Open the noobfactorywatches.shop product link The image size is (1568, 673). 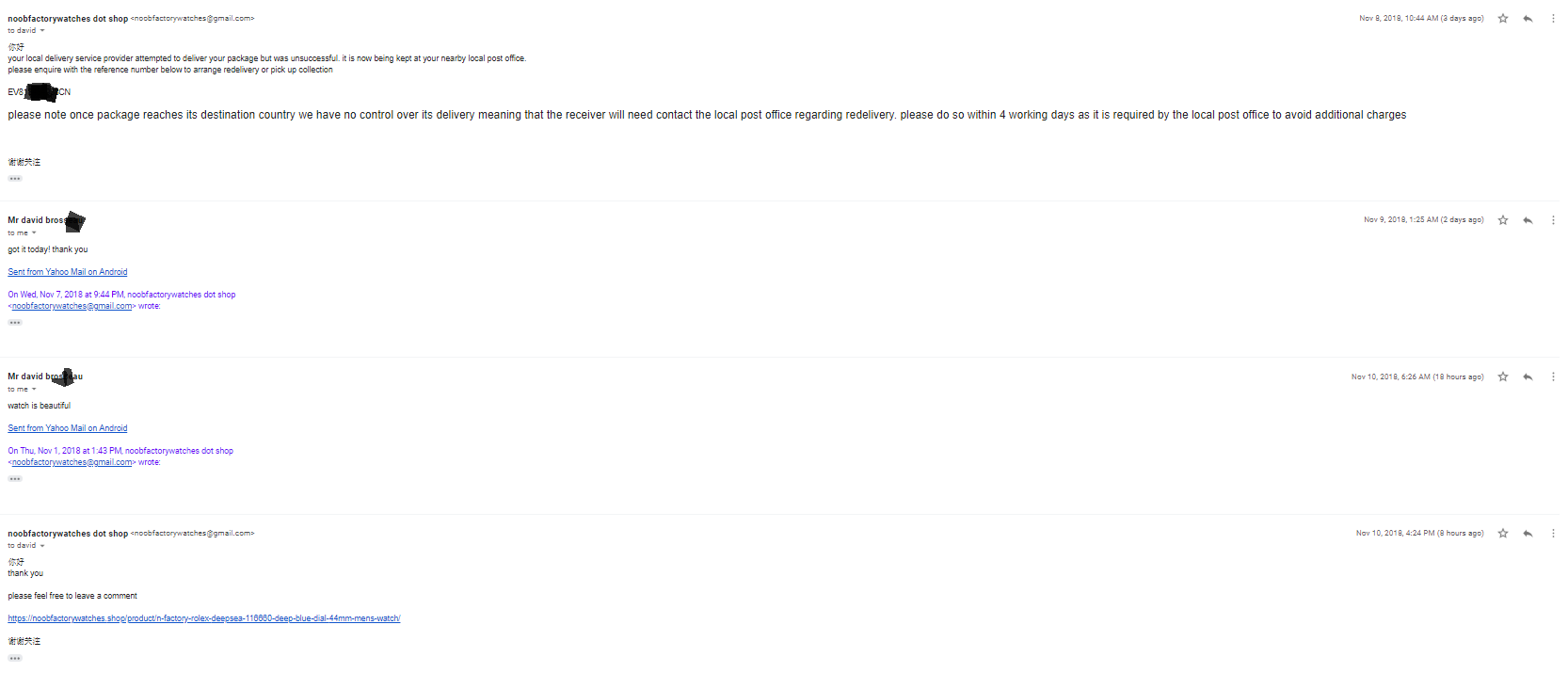coord(204,618)
